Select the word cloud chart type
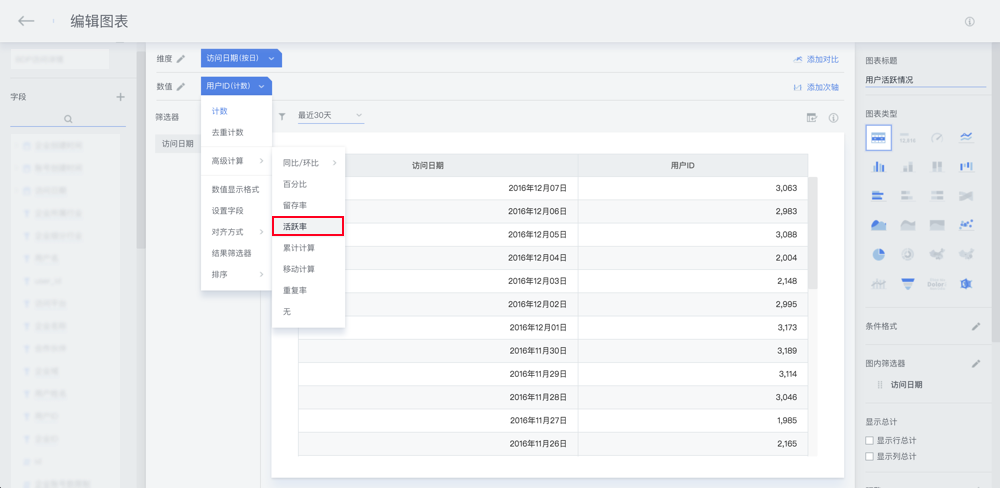This screenshot has height=488, width=1000. (x=936, y=283)
